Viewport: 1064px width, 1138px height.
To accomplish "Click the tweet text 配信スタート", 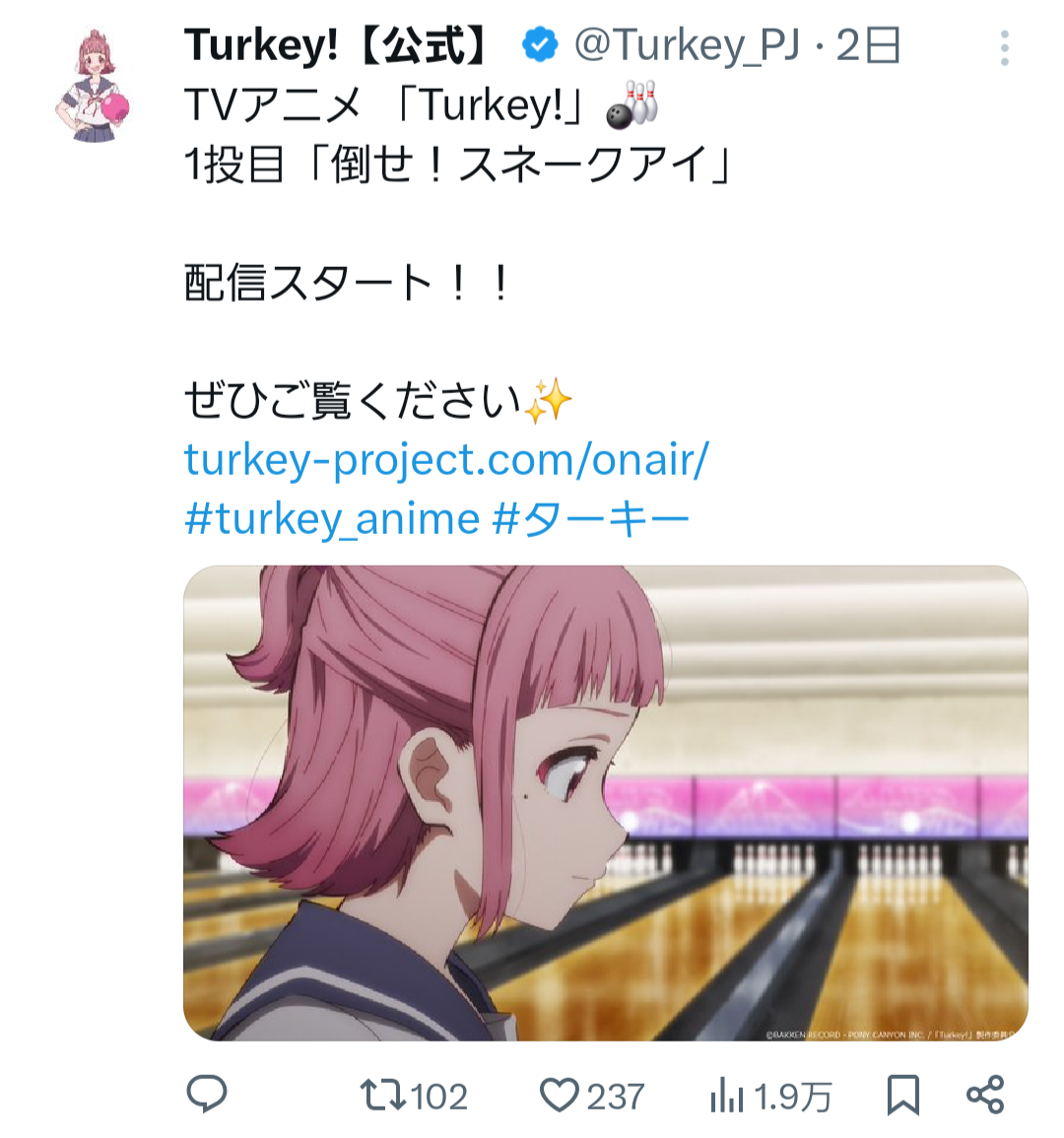I will (x=308, y=283).
